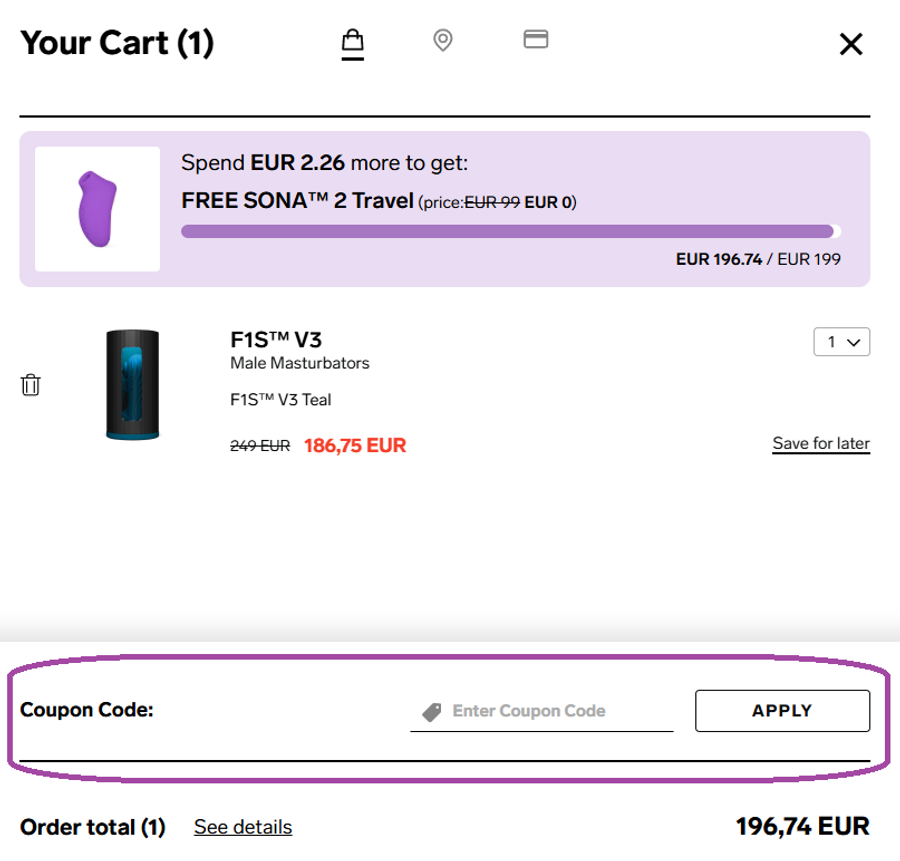Screen dimensions: 900x861
Task: Click Save for later link
Action: point(821,443)
